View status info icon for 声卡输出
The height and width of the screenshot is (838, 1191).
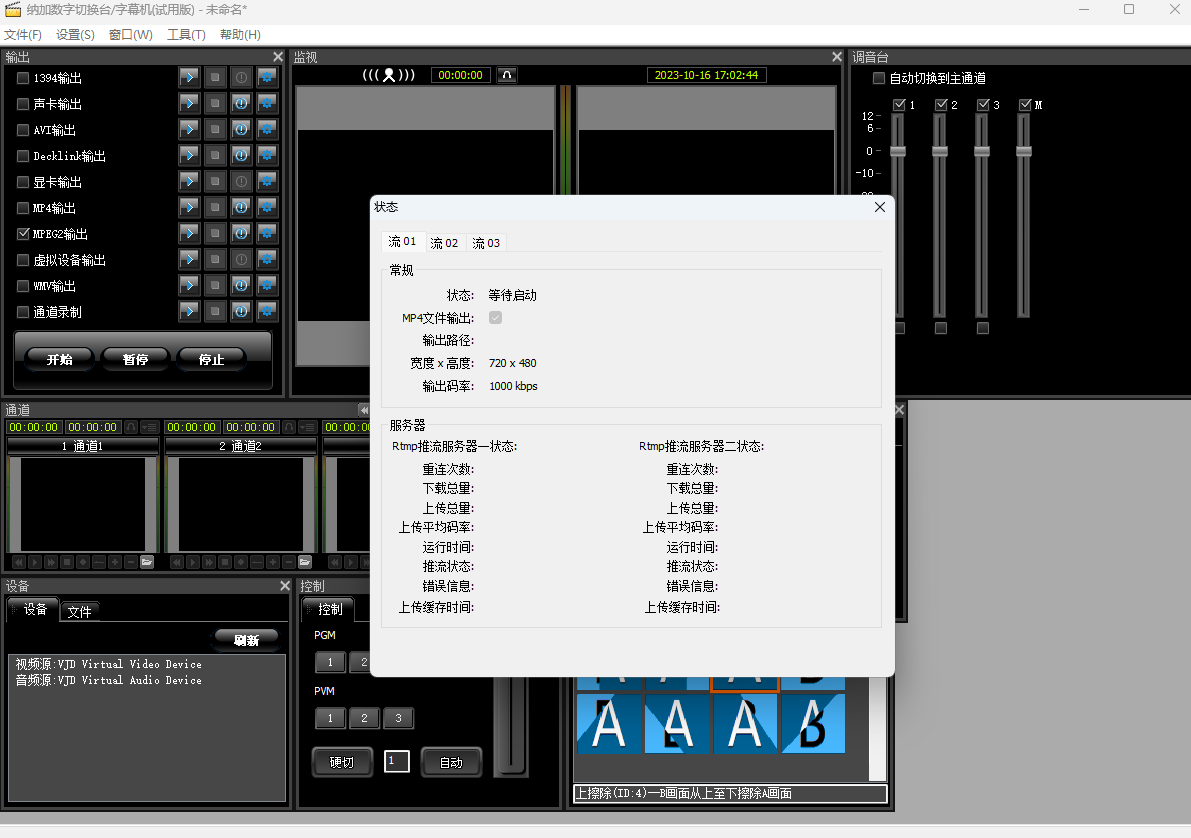click(x=241, y=103)
